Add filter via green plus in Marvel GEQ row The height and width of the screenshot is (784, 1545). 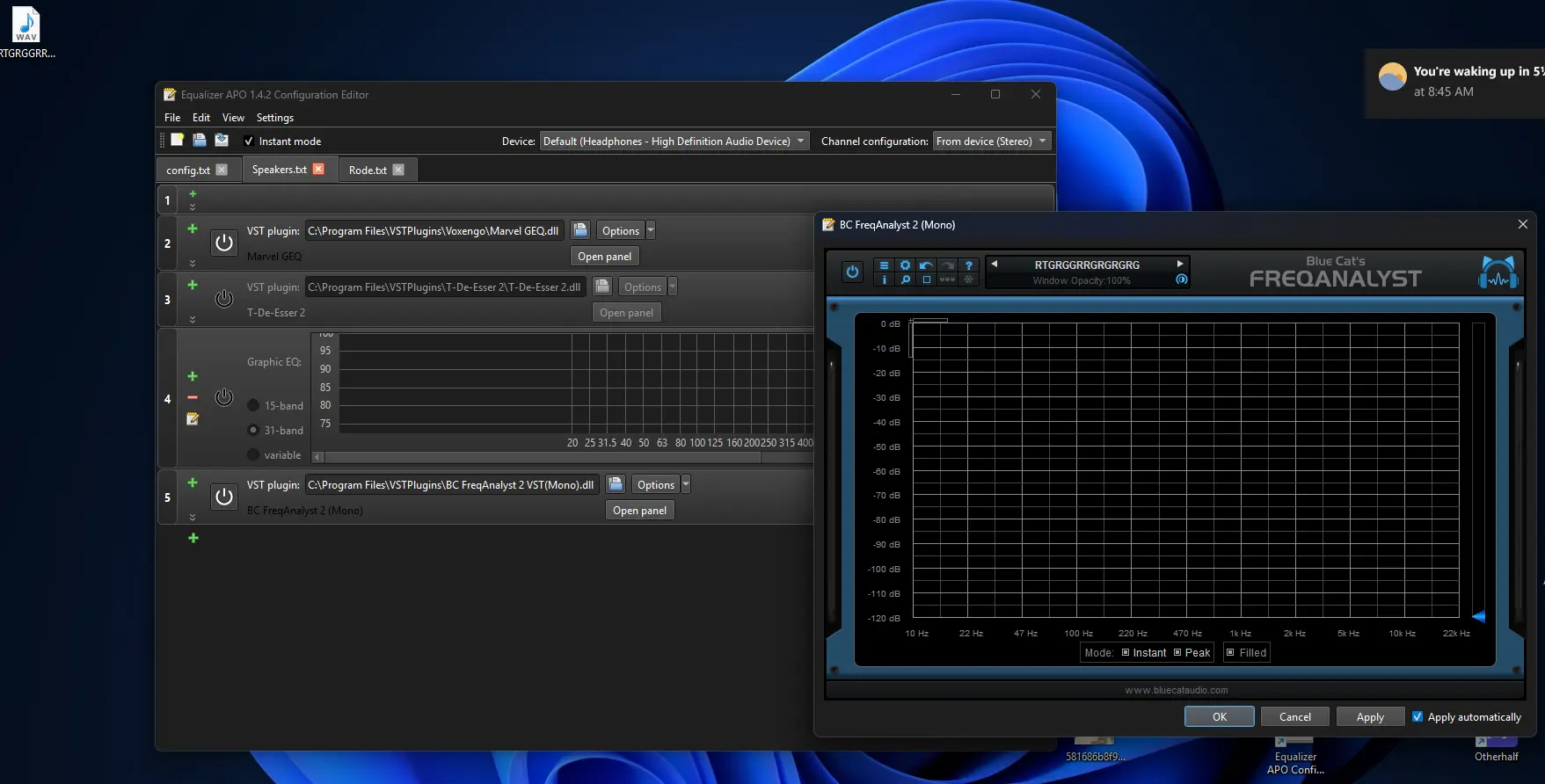[x=193, y=229]
